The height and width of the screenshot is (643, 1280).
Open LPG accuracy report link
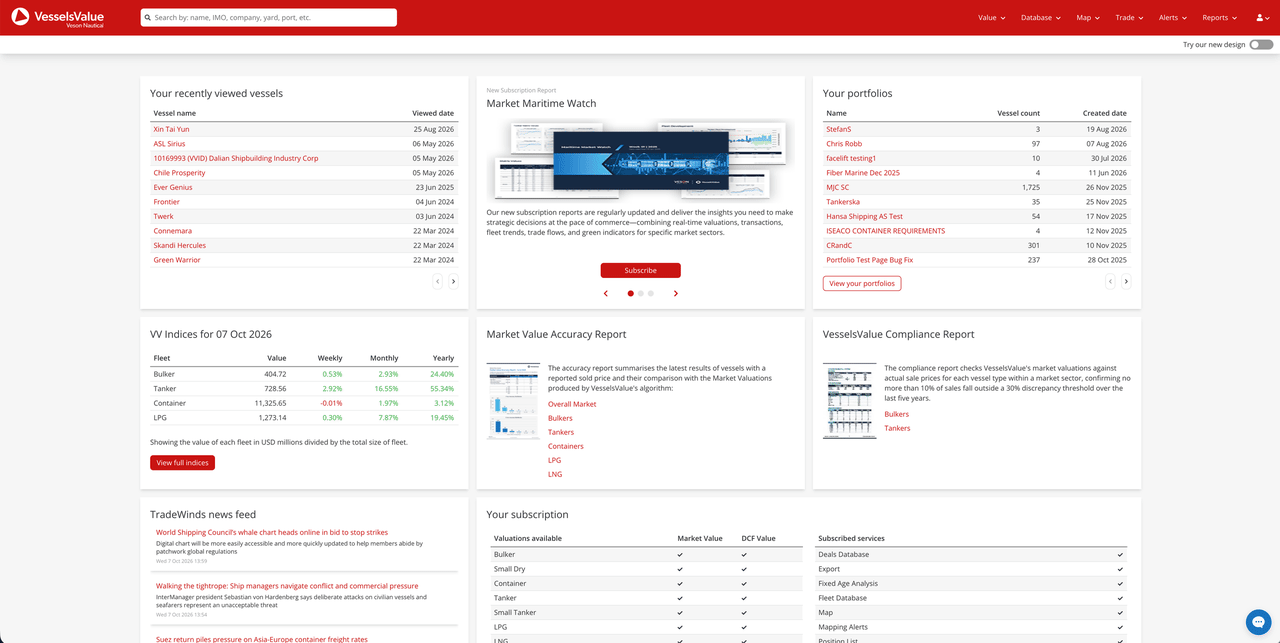point(555,460)
